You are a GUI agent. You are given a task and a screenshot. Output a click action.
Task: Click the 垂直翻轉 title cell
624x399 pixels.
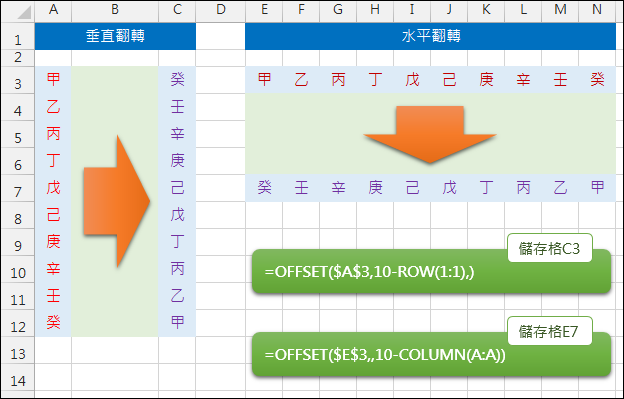click(x=115, y=36)
